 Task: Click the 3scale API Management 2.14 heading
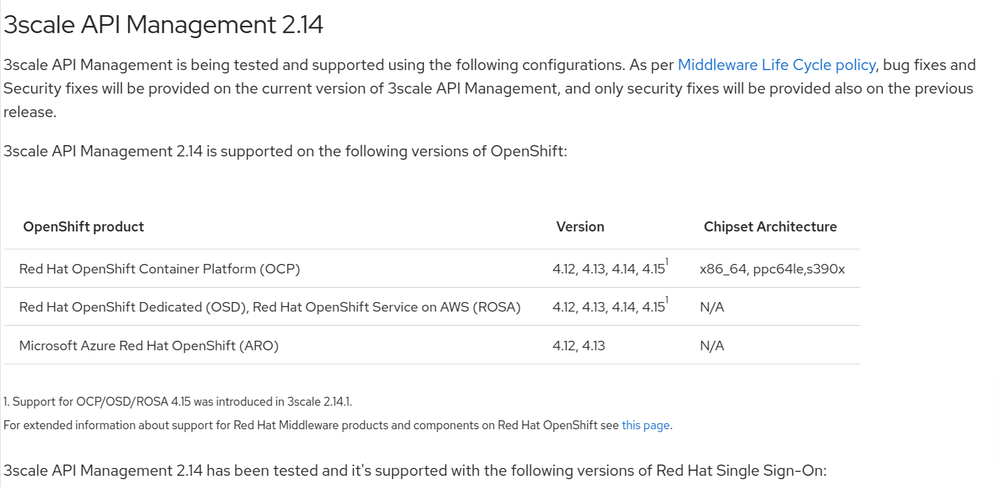pos(164,24)
